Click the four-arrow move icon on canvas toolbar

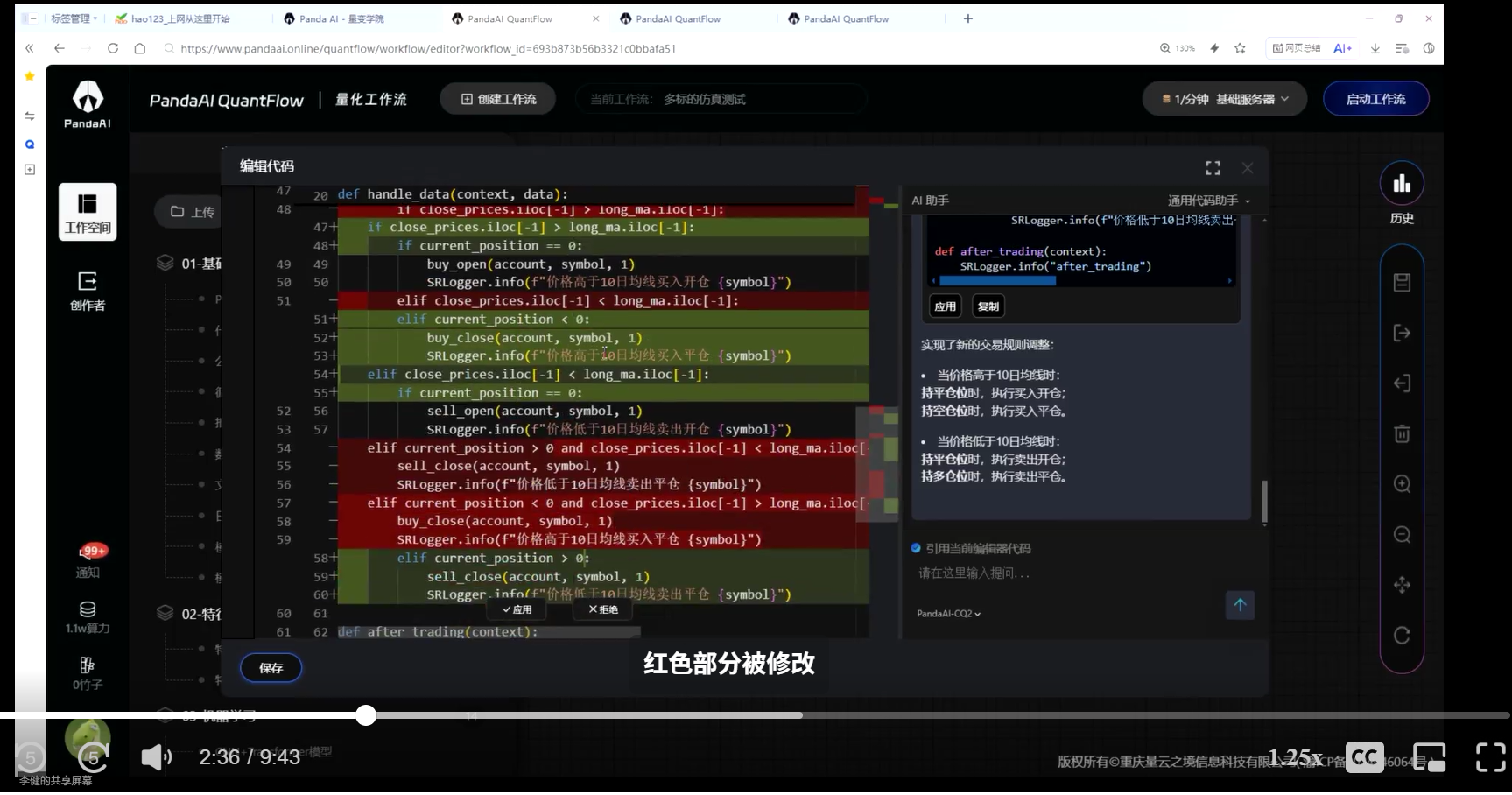point(1402,585)
